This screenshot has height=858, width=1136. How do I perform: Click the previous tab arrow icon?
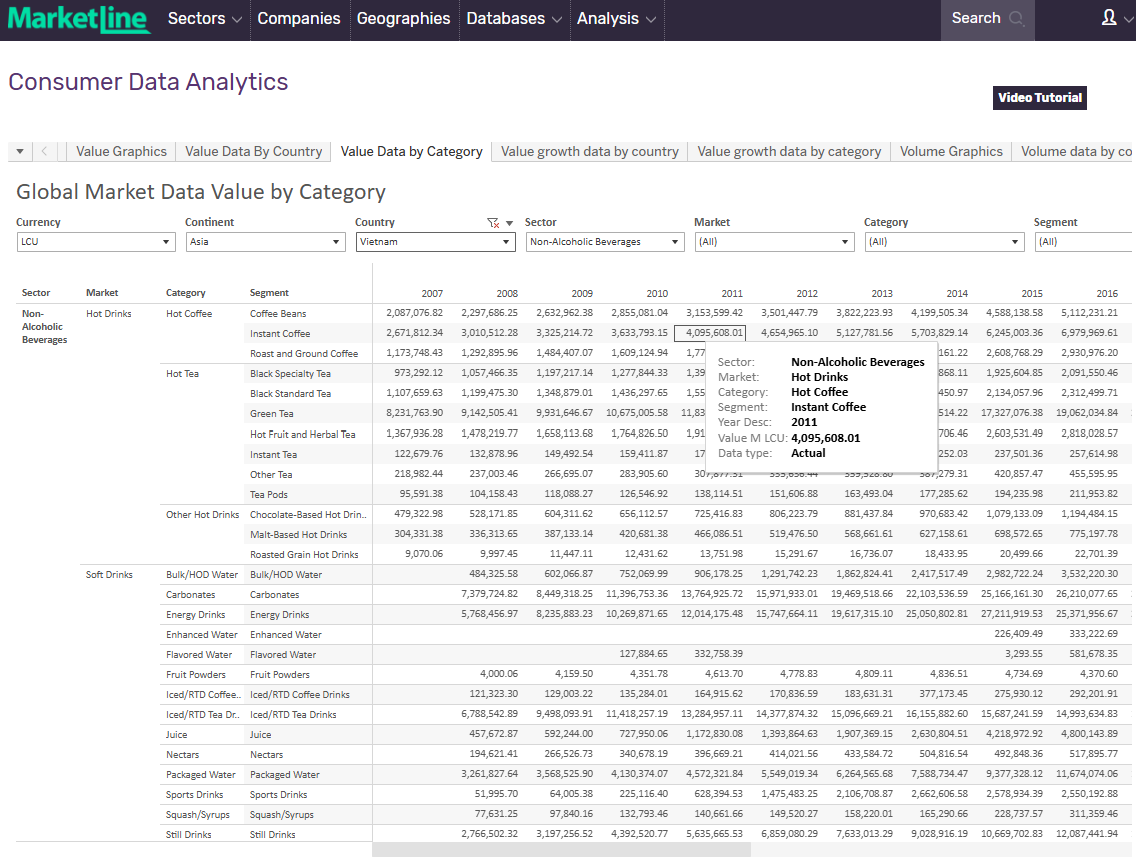46,151
